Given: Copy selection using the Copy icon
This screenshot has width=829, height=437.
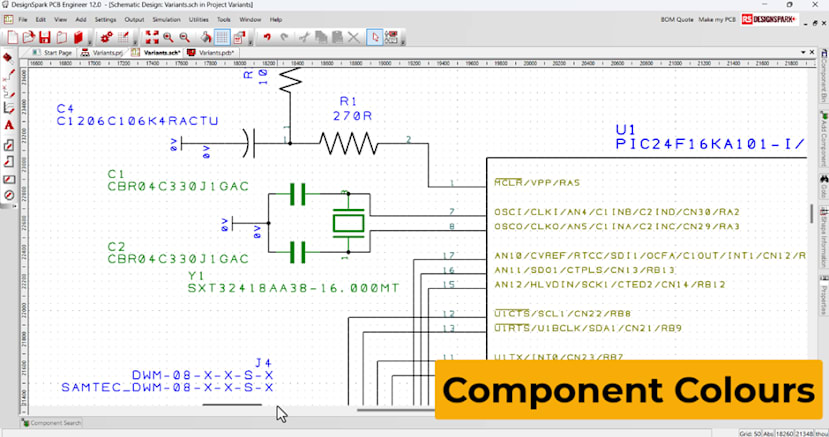Looking at the screenshot, I should pyautogui.click(x=320, y=37).
